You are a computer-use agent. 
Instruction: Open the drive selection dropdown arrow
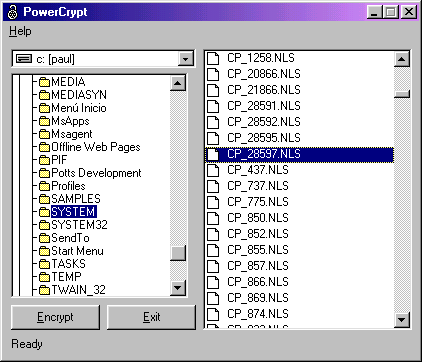[x=185, y=59]
